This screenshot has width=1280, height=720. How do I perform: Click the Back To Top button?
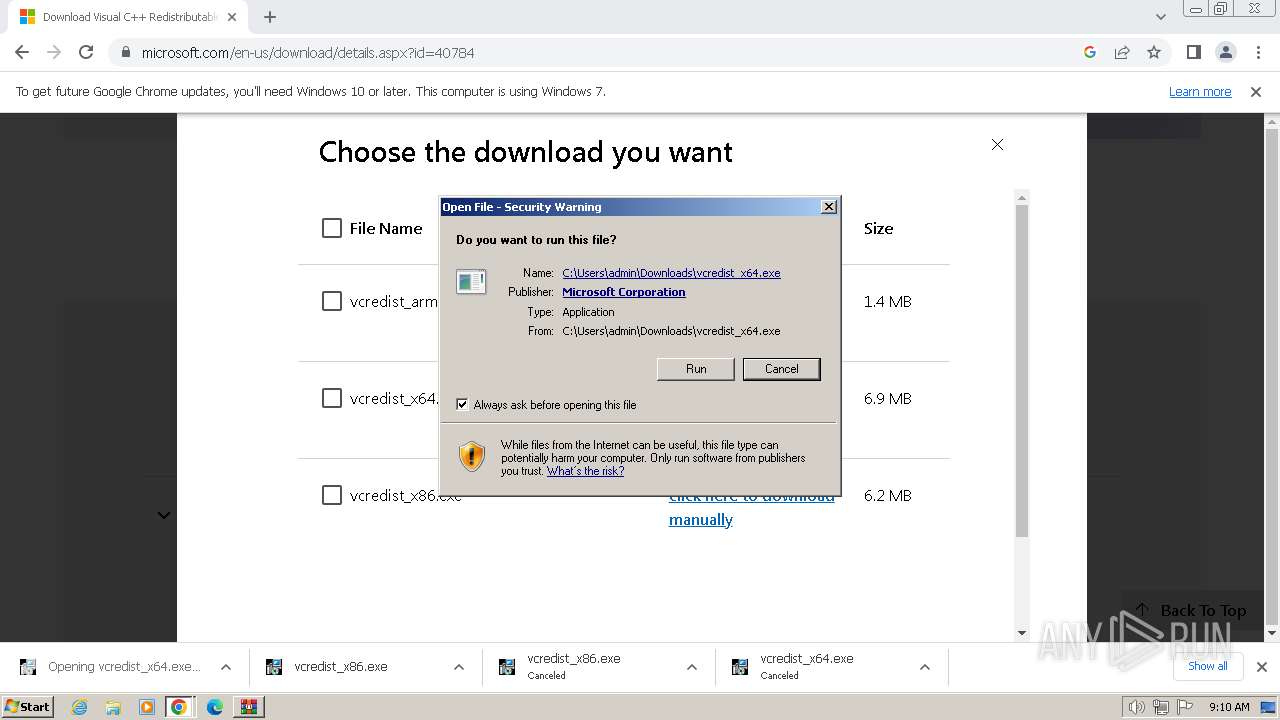click(1190, 610)
